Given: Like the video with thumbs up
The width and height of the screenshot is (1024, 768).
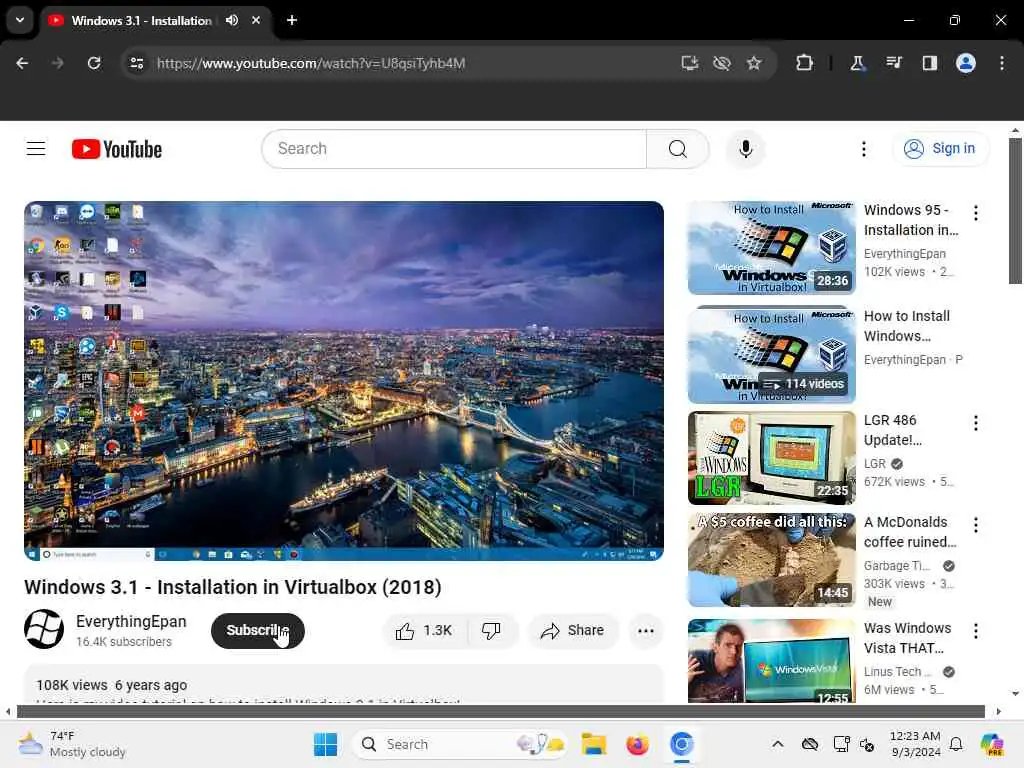Looking at the screenshot, I should pos(424,631).
